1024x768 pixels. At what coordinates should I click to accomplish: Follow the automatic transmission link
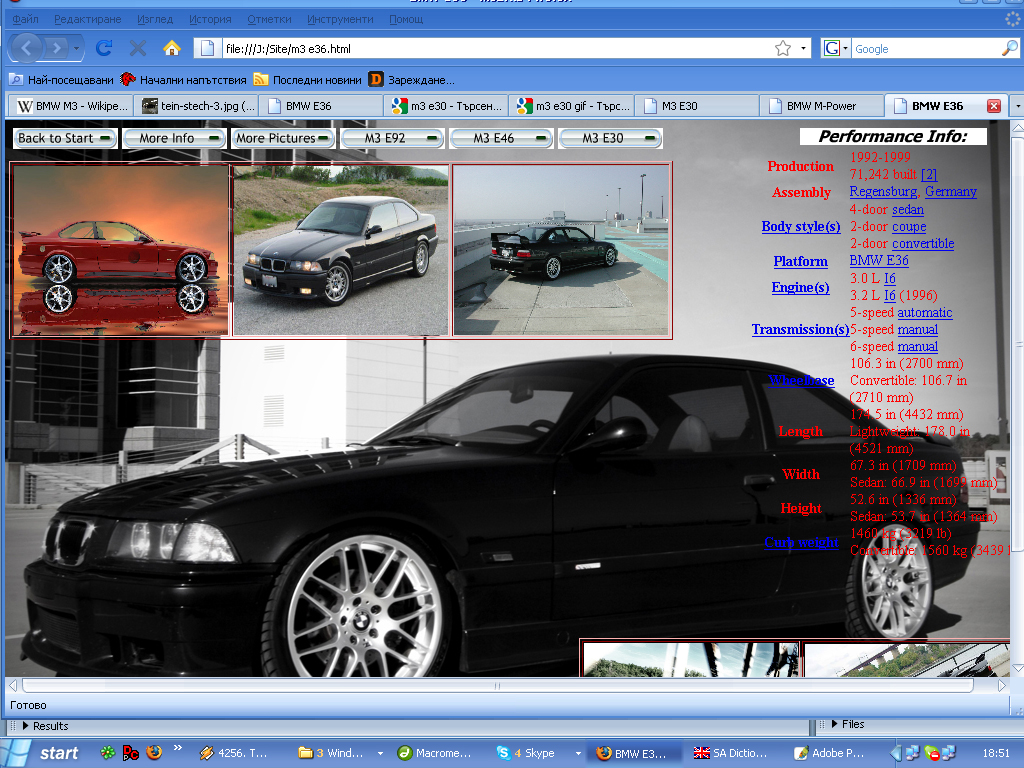point(925,312)
